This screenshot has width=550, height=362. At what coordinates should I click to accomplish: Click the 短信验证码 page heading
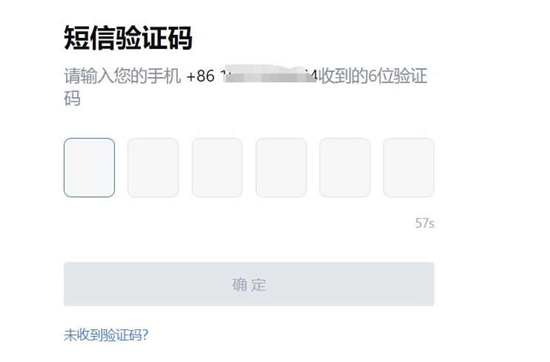(128, 38)
